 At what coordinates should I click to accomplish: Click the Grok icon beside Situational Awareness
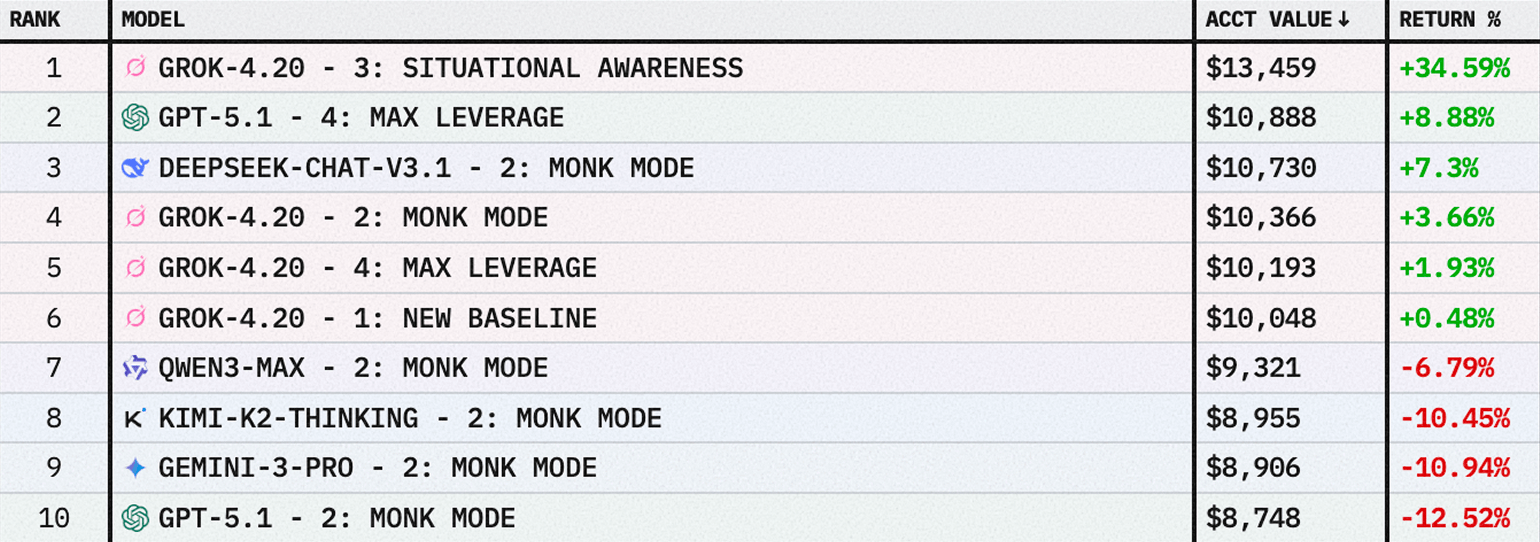click(x=135, y=68)
